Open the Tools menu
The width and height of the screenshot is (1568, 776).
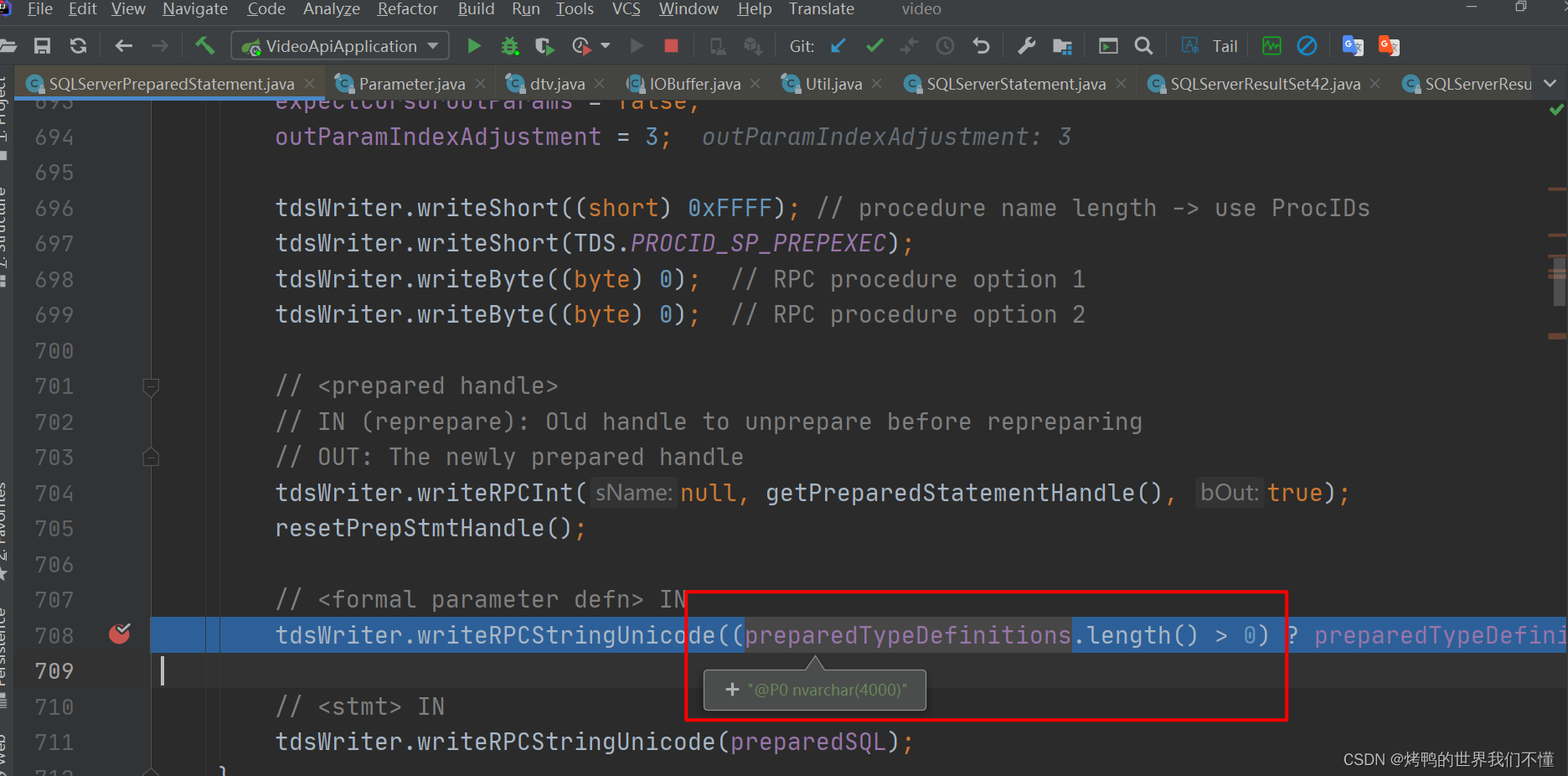(575, 9)
